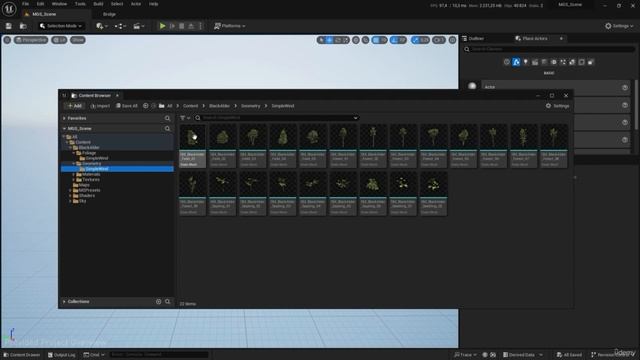Open the browse content folder icon
640x360 pixels.
[x=23, y=26]
